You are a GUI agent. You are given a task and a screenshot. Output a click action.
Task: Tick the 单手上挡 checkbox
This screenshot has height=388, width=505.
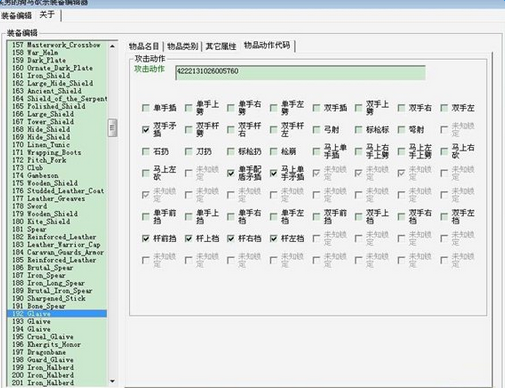click(188, 217)
